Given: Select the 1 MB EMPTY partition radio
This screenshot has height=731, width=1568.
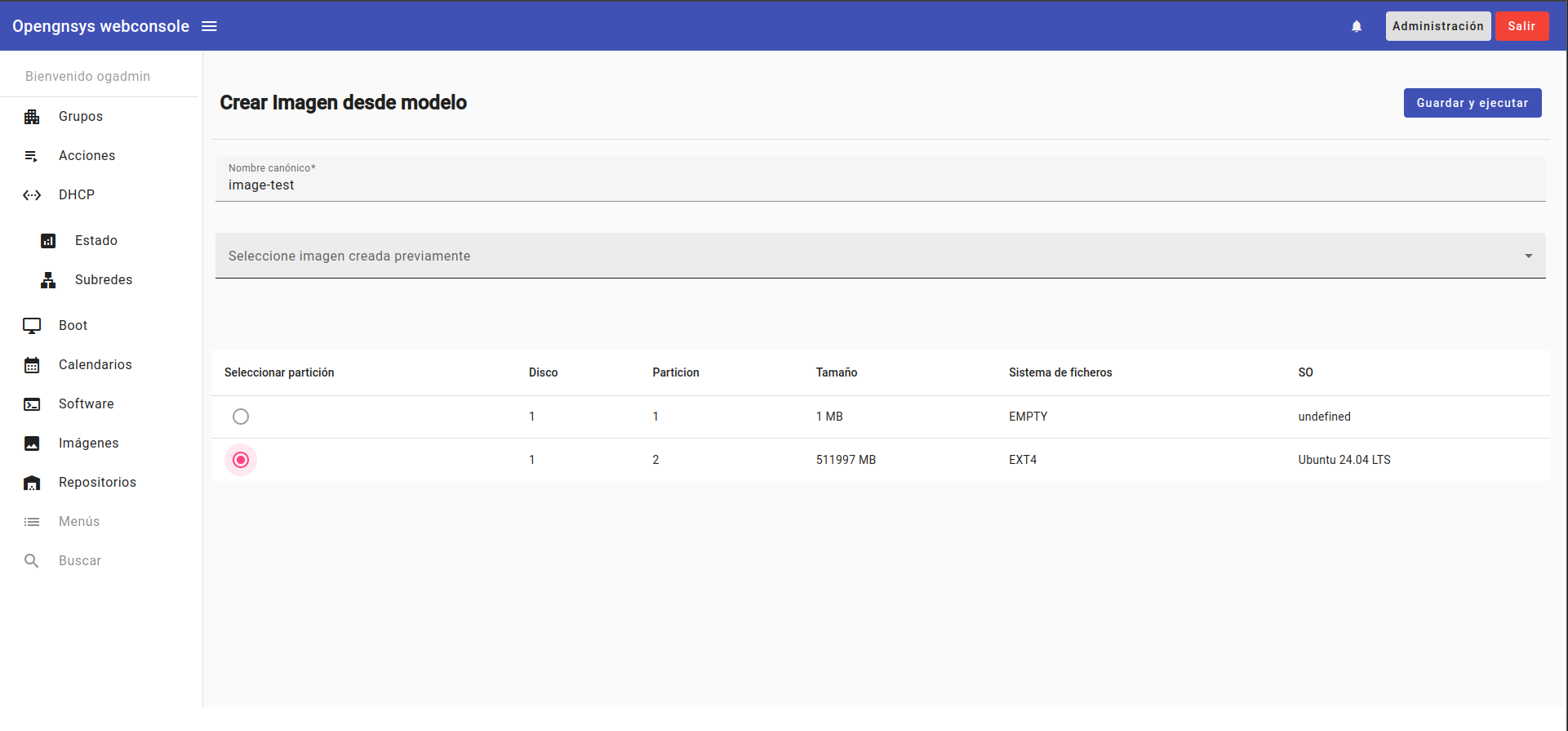Looking at the screenshot, I should tap(241, 417).
